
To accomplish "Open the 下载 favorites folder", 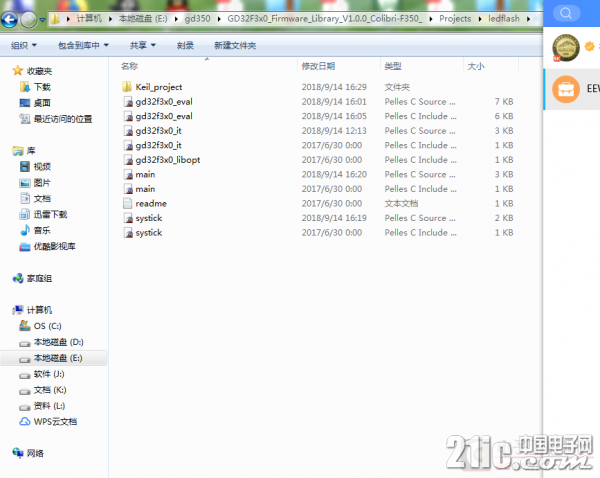I will click(42, 87).
